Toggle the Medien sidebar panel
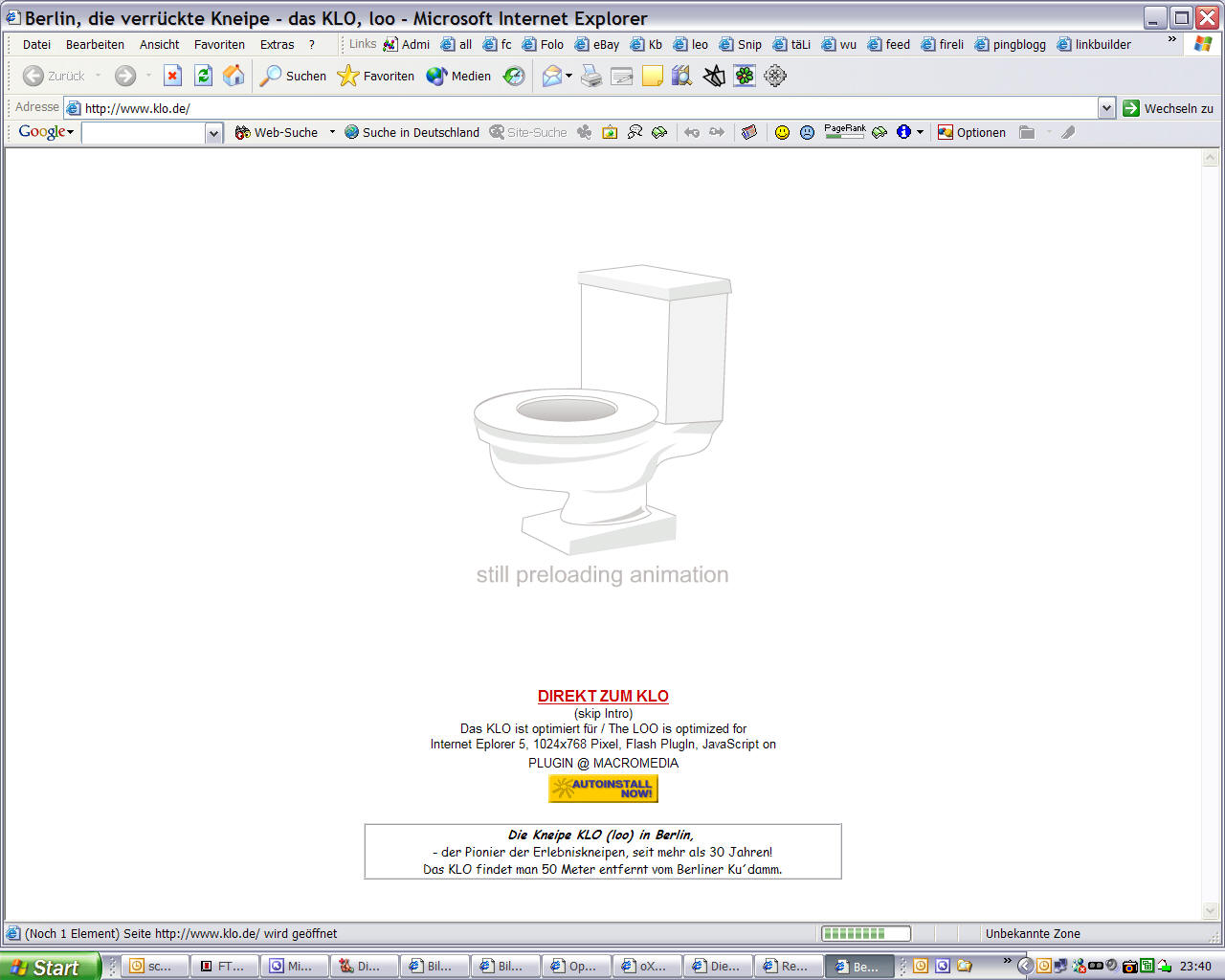Image resolution: width=1225 pixels, height=980 pixels. 458,76
